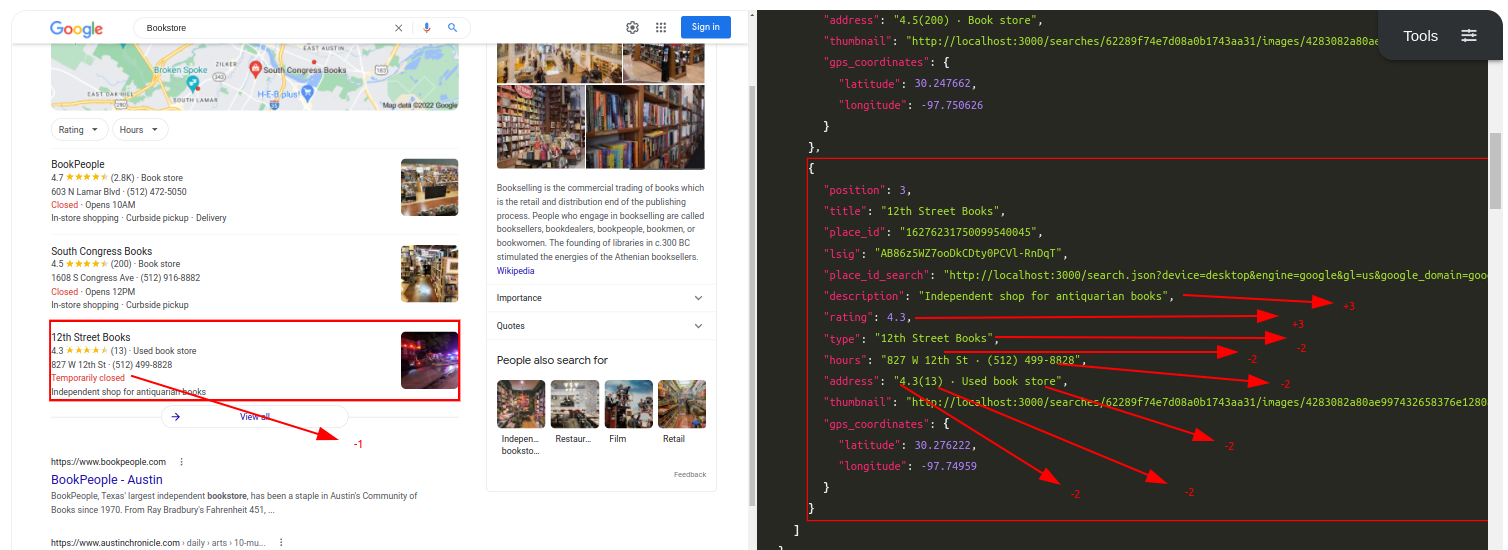Open the 12th Street Books listing thumbnail
Screen dimensions: 1508x550
[429, 360]
